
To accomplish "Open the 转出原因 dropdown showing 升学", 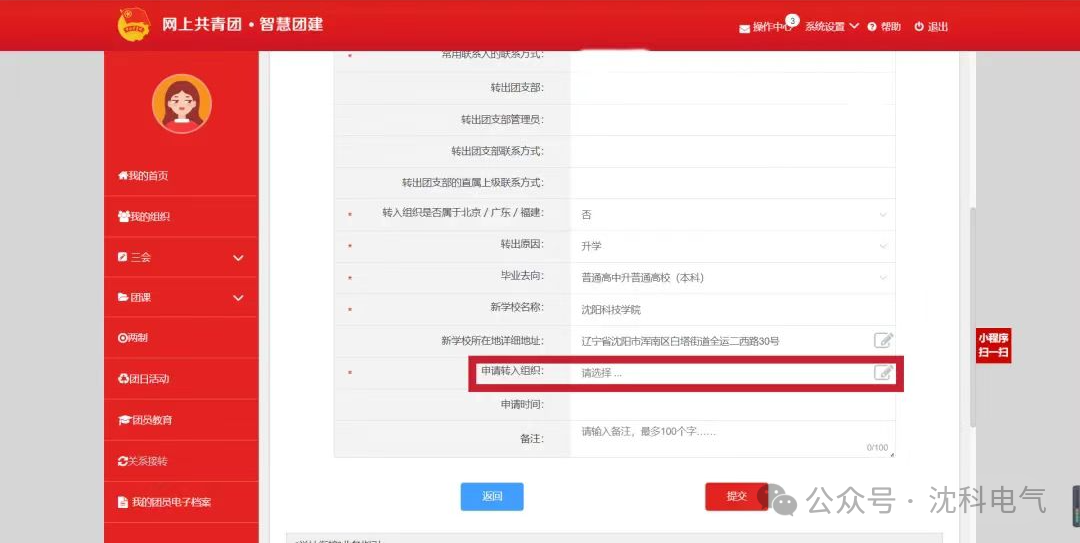I will pos(732,246).
